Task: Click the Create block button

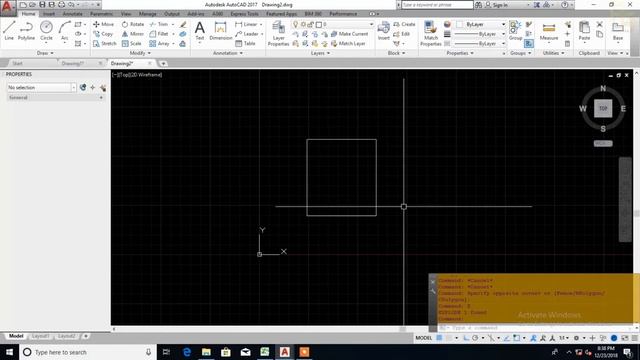Action: (x=404, y=24)
